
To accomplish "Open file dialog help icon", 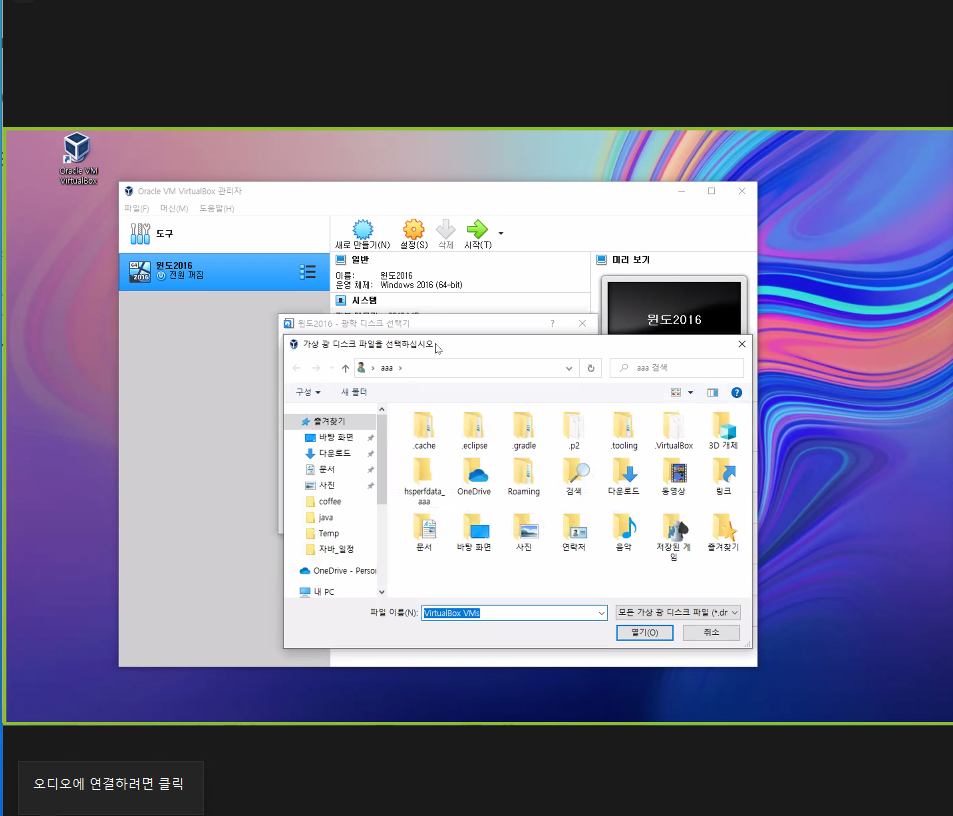I will coord(737,393).
